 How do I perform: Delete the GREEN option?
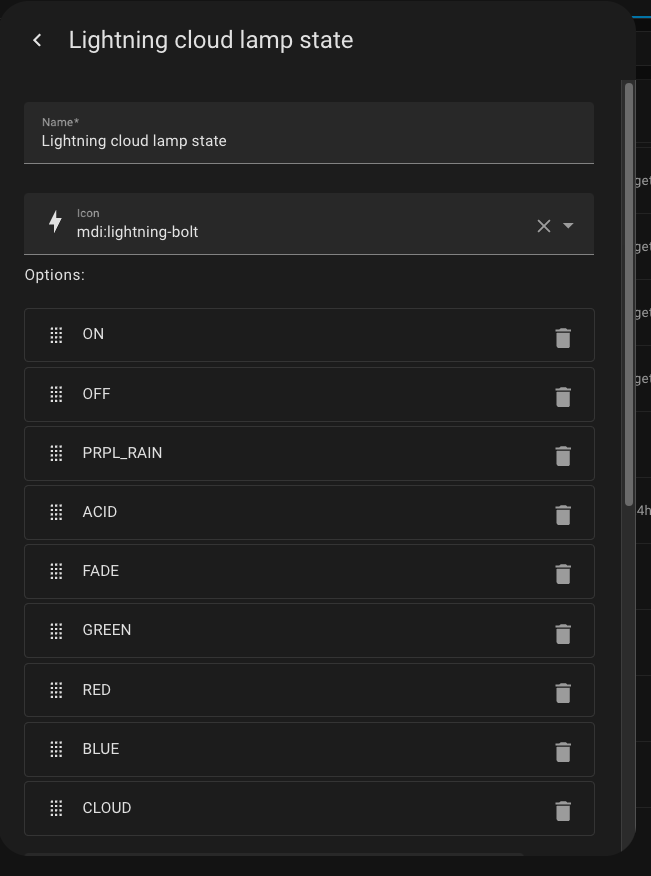pyautogui.click(x=563, y=634)
